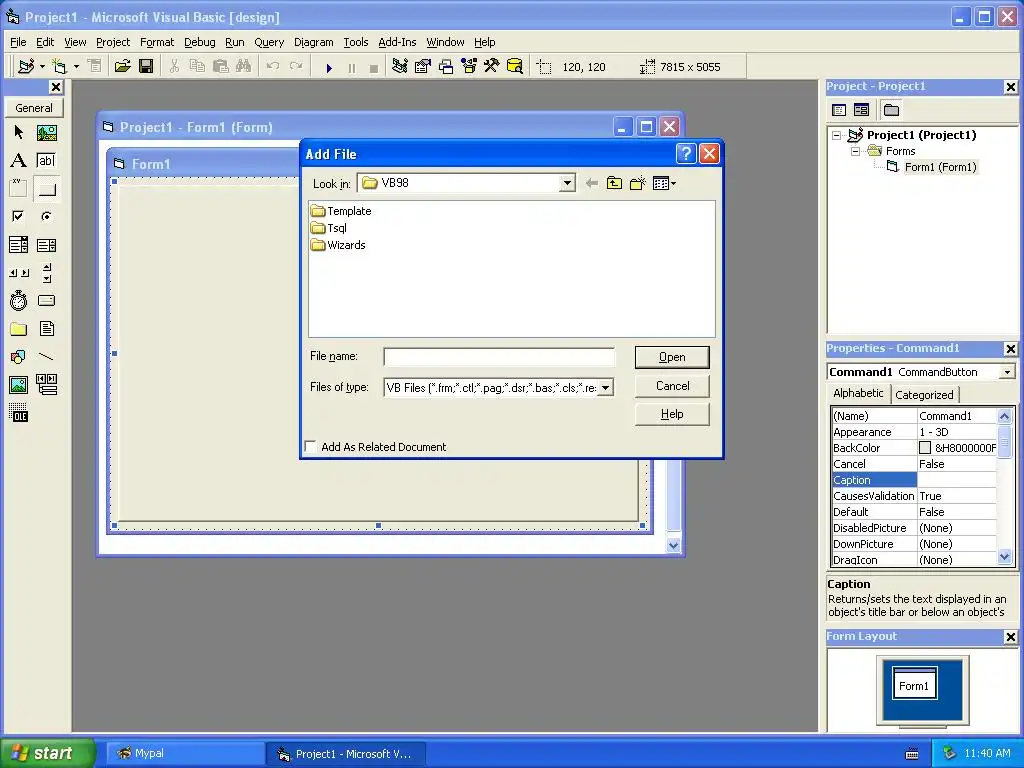
Task: Click View Object icon in Project panel
Action: point(861,110)
